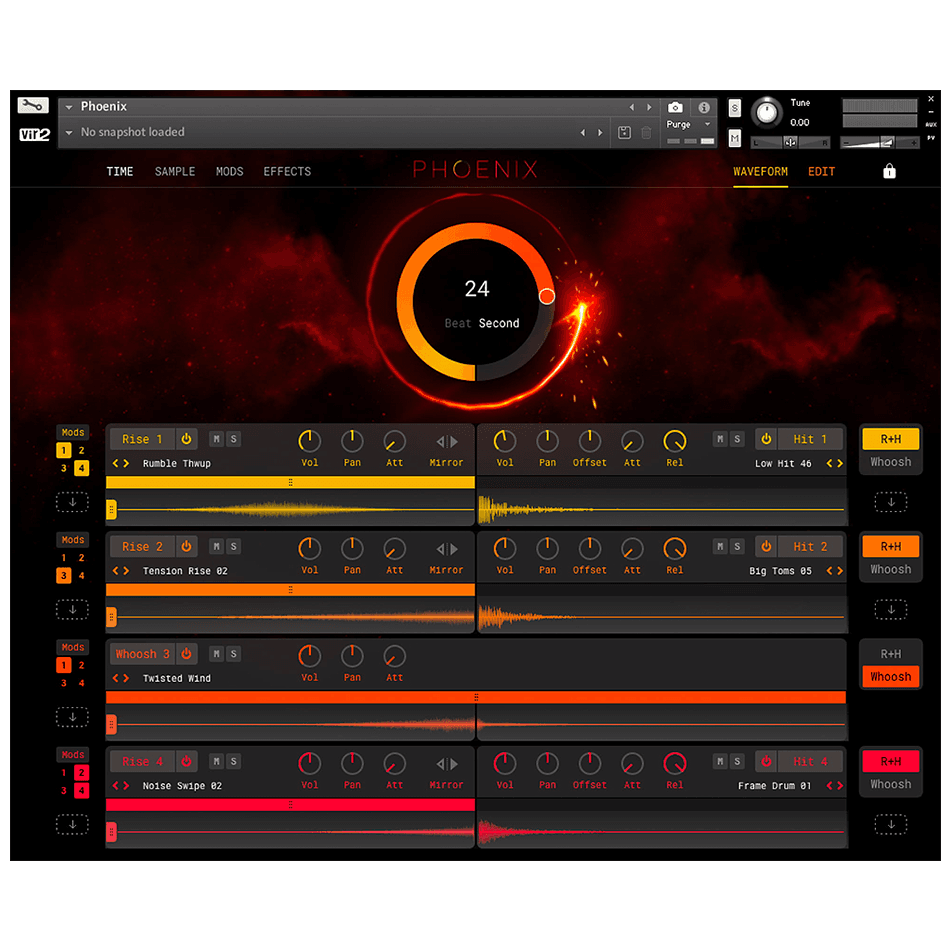
Task: Click Rise 1 yellow length bar
Action: (290, 482)
